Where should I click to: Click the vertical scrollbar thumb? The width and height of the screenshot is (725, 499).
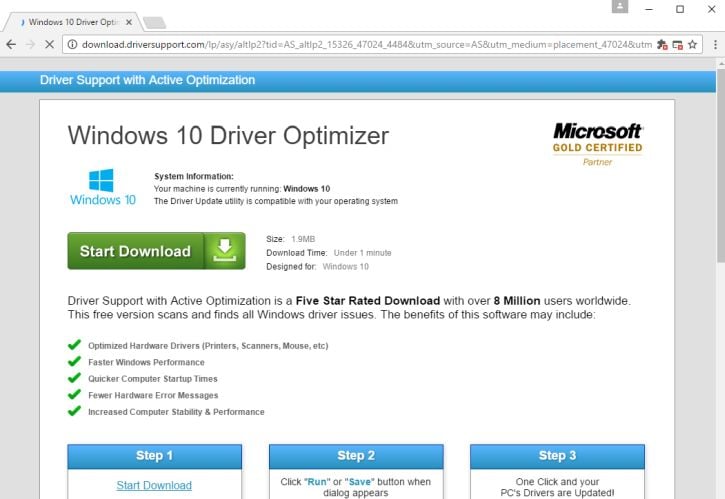(721, 165)
